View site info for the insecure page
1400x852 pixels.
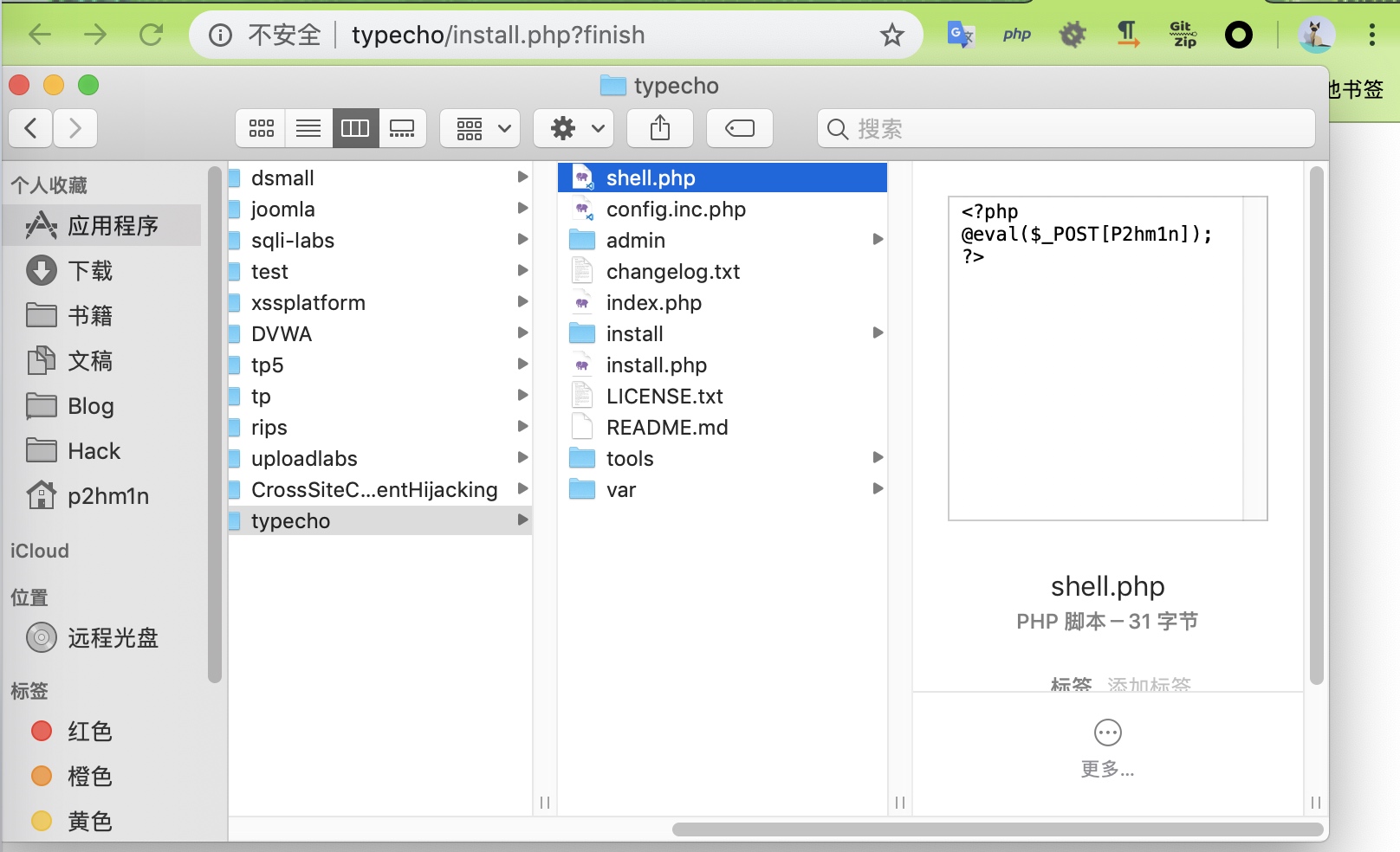(x=220, y=35)
